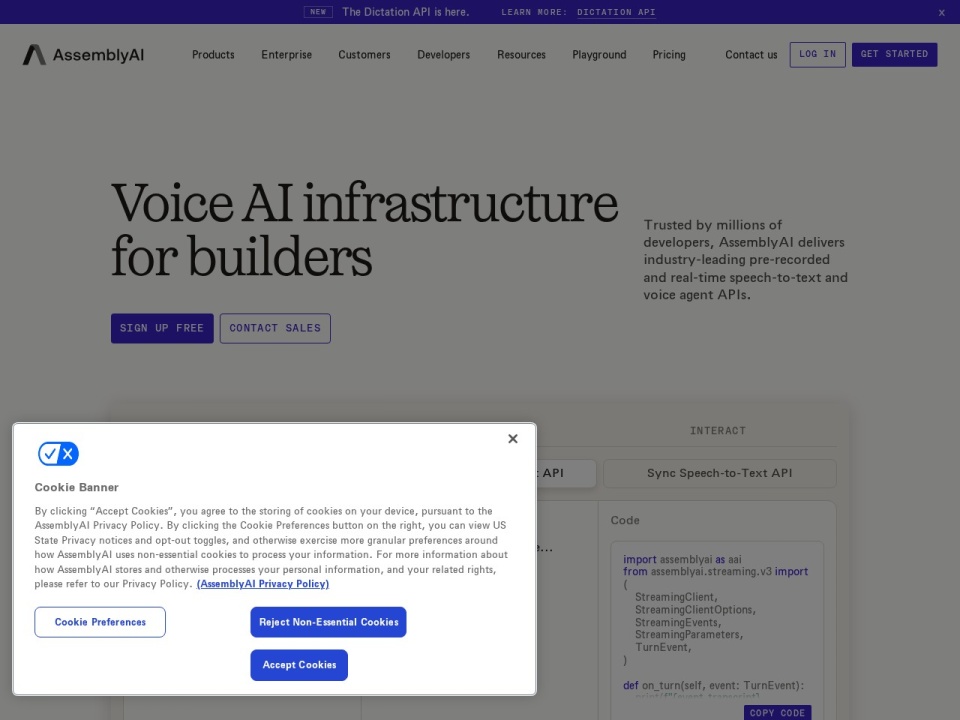960x720 pixels.
Task: Open the Pricing page
Action: point(669,54)
